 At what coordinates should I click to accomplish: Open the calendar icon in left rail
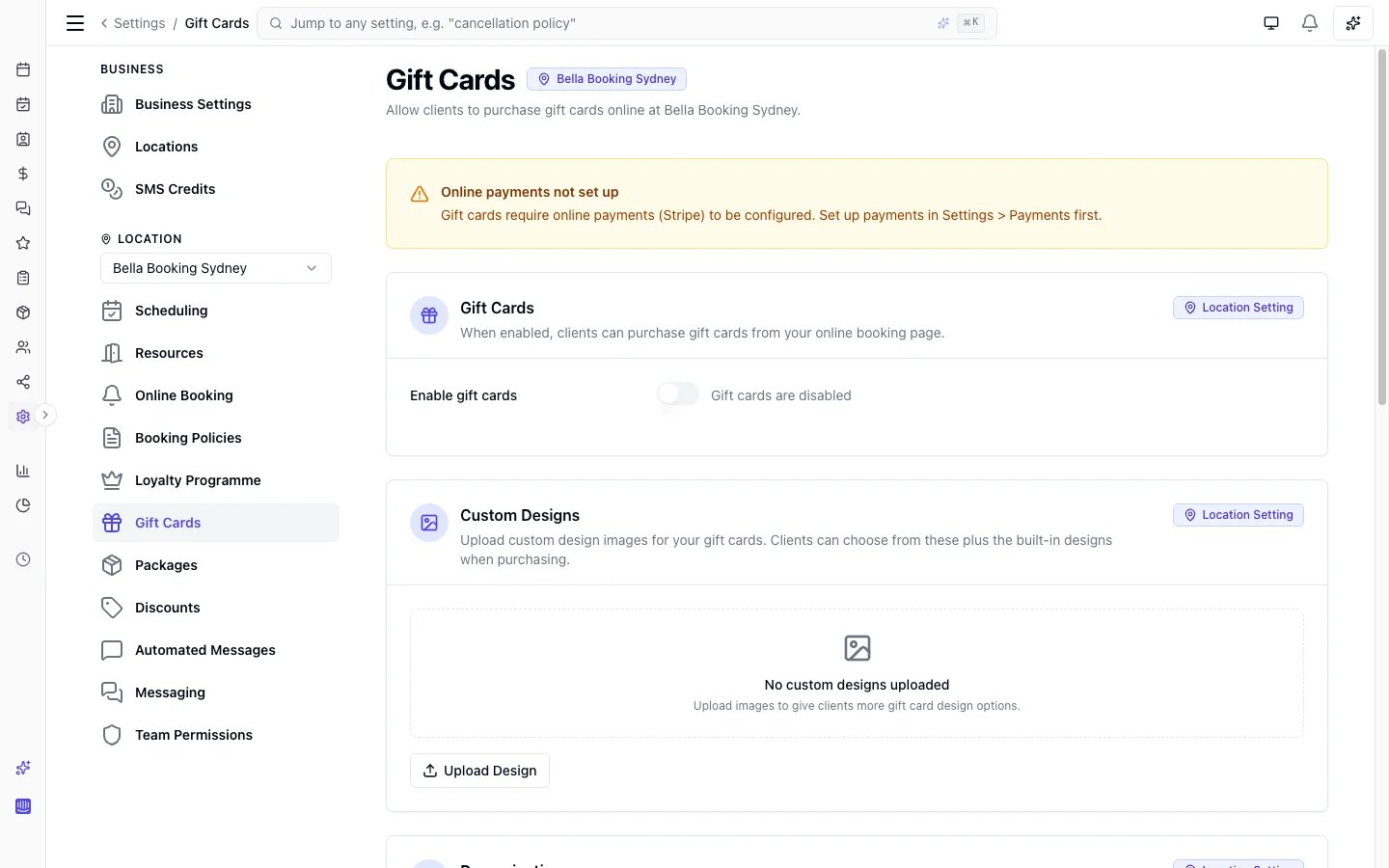(23, 69)
